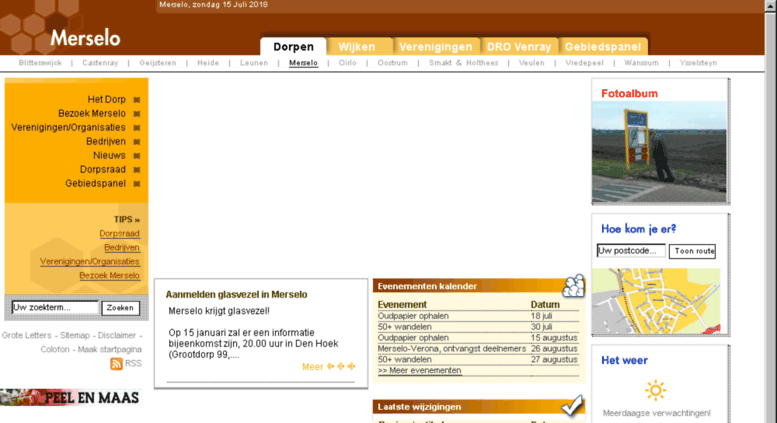Open Smakt & Holthees village link
The image size is (777, 423).
pos(463,63)
